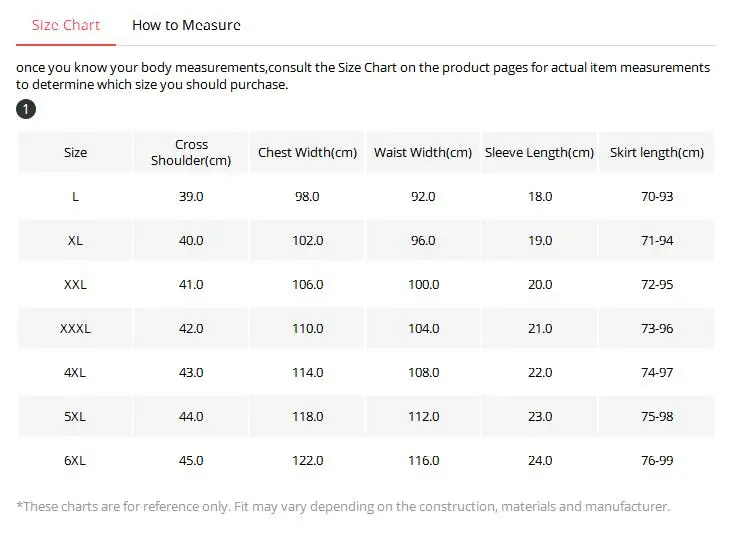This screenshot has width=729, height=546.
Task: Select the Cross Shoulder(cm) column header
Action: 191,152
